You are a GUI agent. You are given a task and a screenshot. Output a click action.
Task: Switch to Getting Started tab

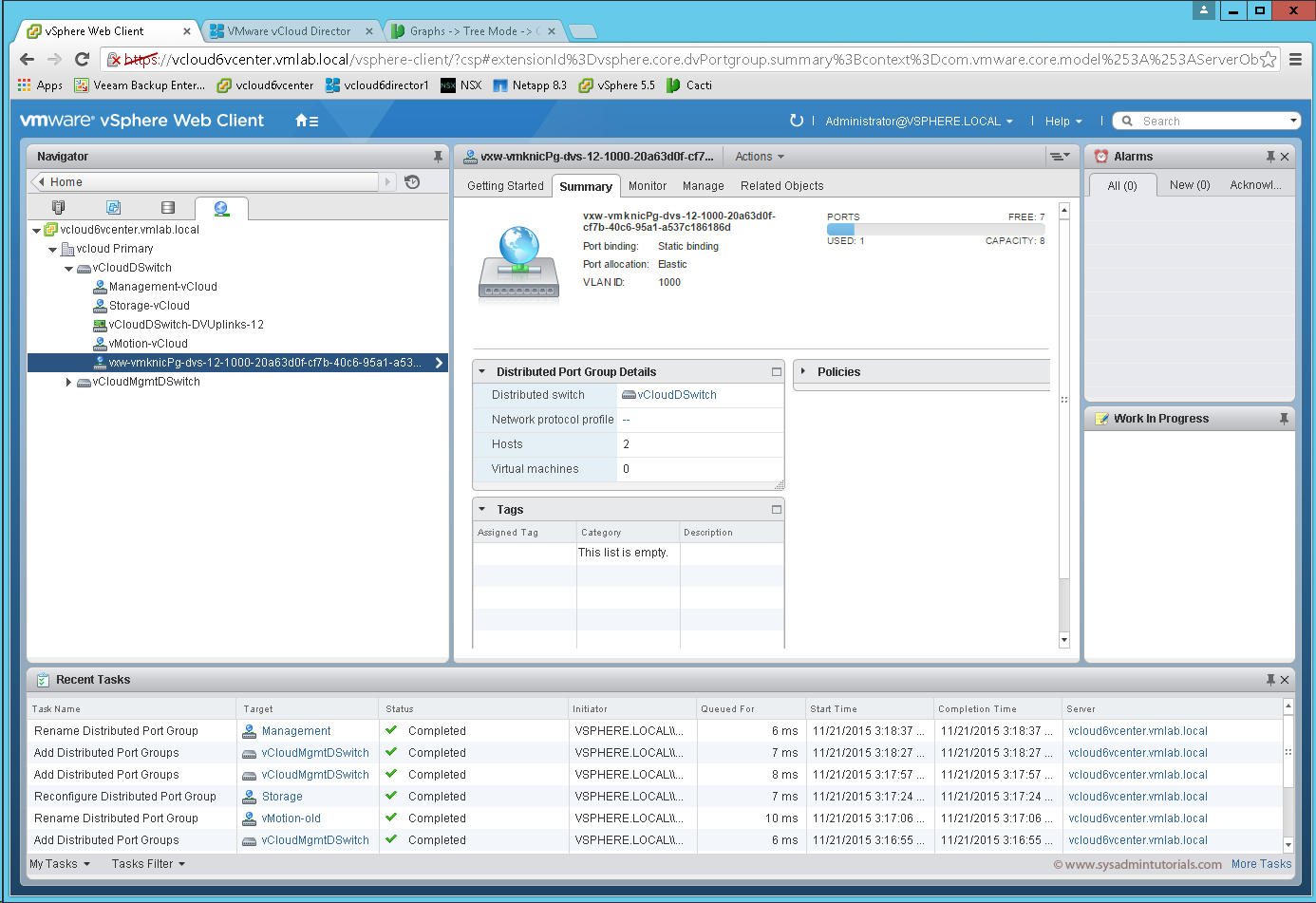(505, 186)
